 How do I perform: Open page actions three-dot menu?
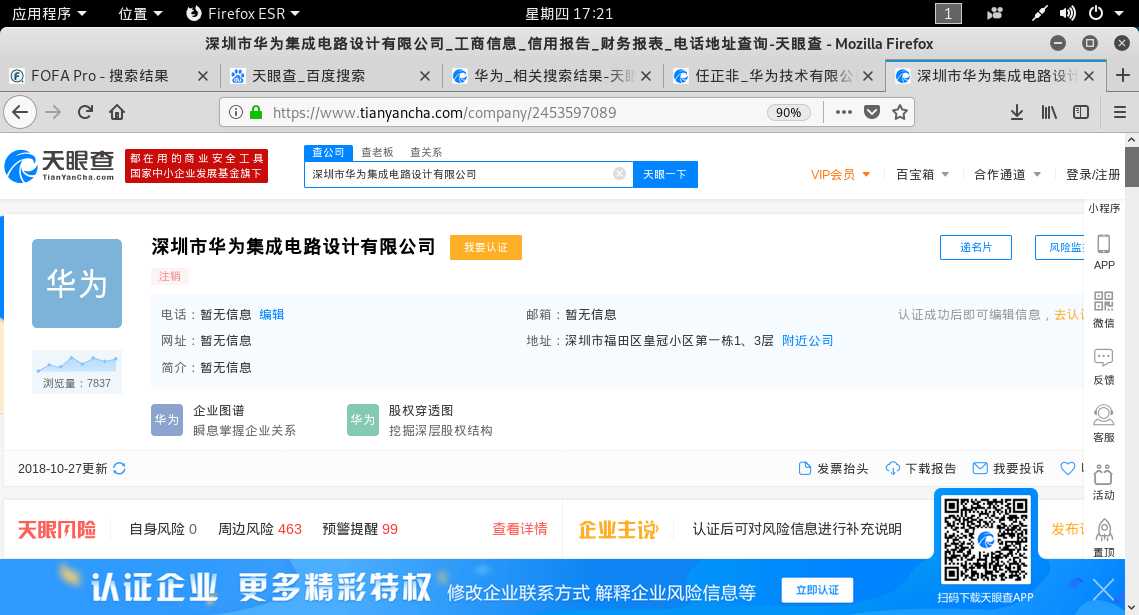click(x=843, y=112)
